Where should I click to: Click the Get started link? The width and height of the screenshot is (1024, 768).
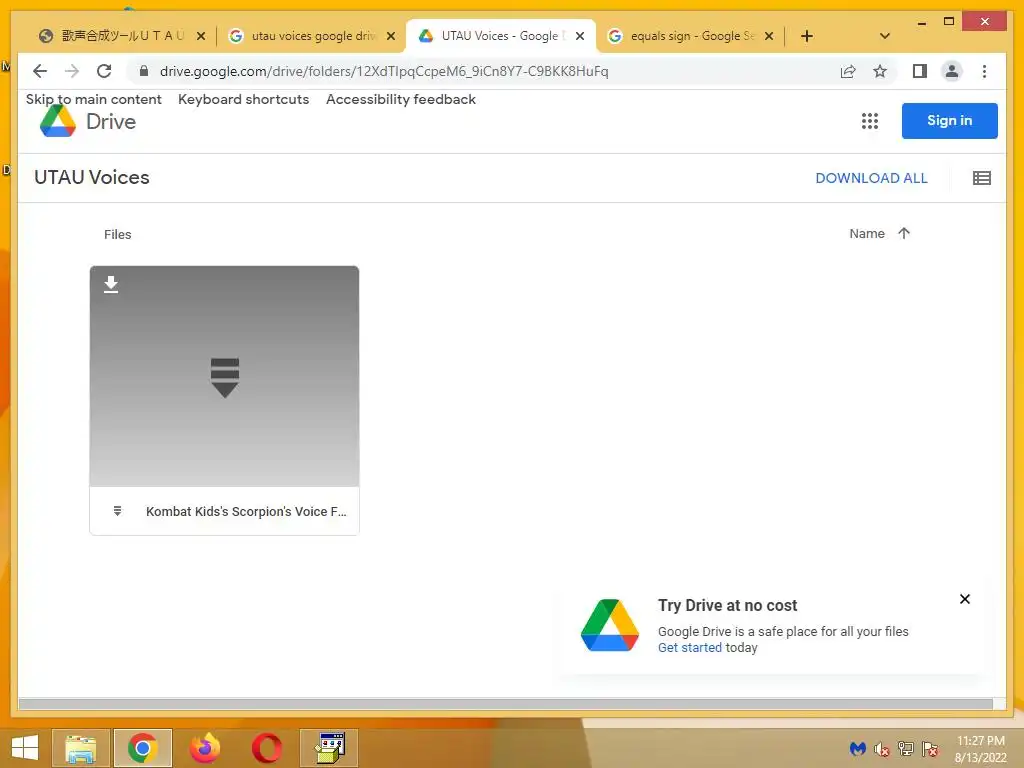690,647
